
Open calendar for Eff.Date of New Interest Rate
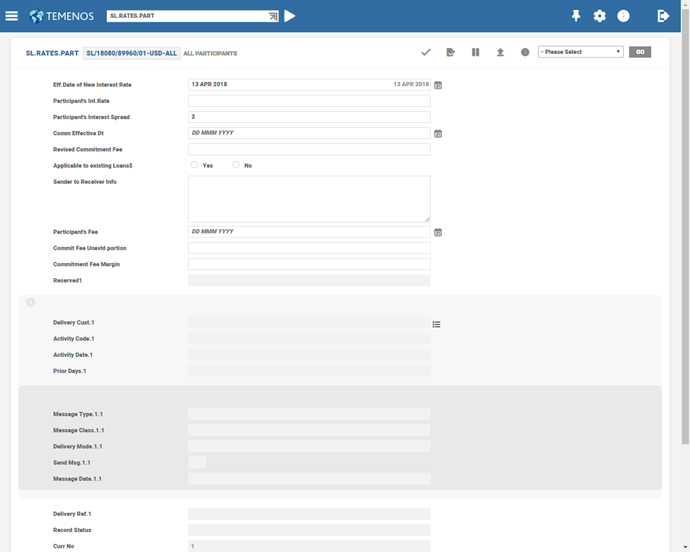pos(438,85)
